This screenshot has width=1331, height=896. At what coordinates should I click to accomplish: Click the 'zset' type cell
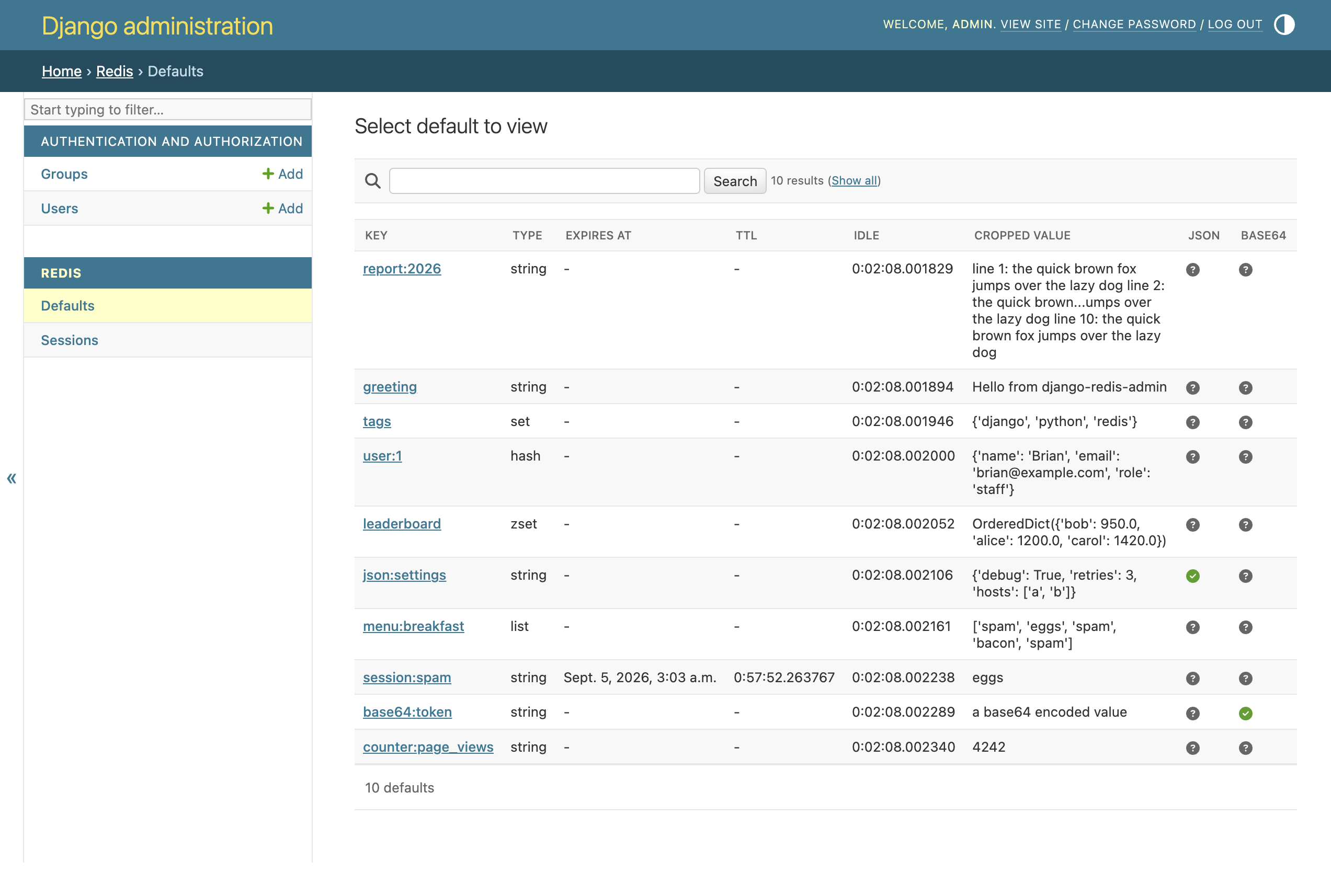524,523
